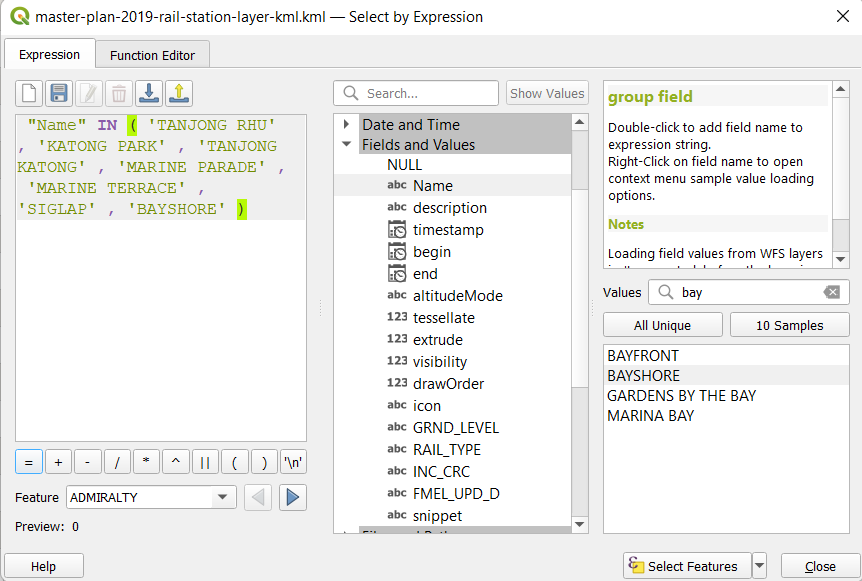Expand the Date and Time group
Screen dimensions: 862x581
[x=347, y=125]
